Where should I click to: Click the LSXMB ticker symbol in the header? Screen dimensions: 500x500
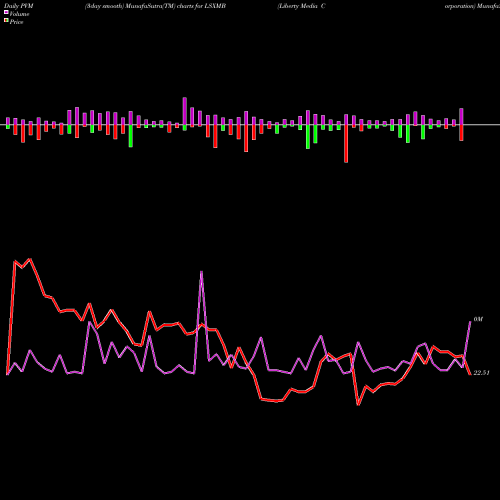[x=215, y=6]
